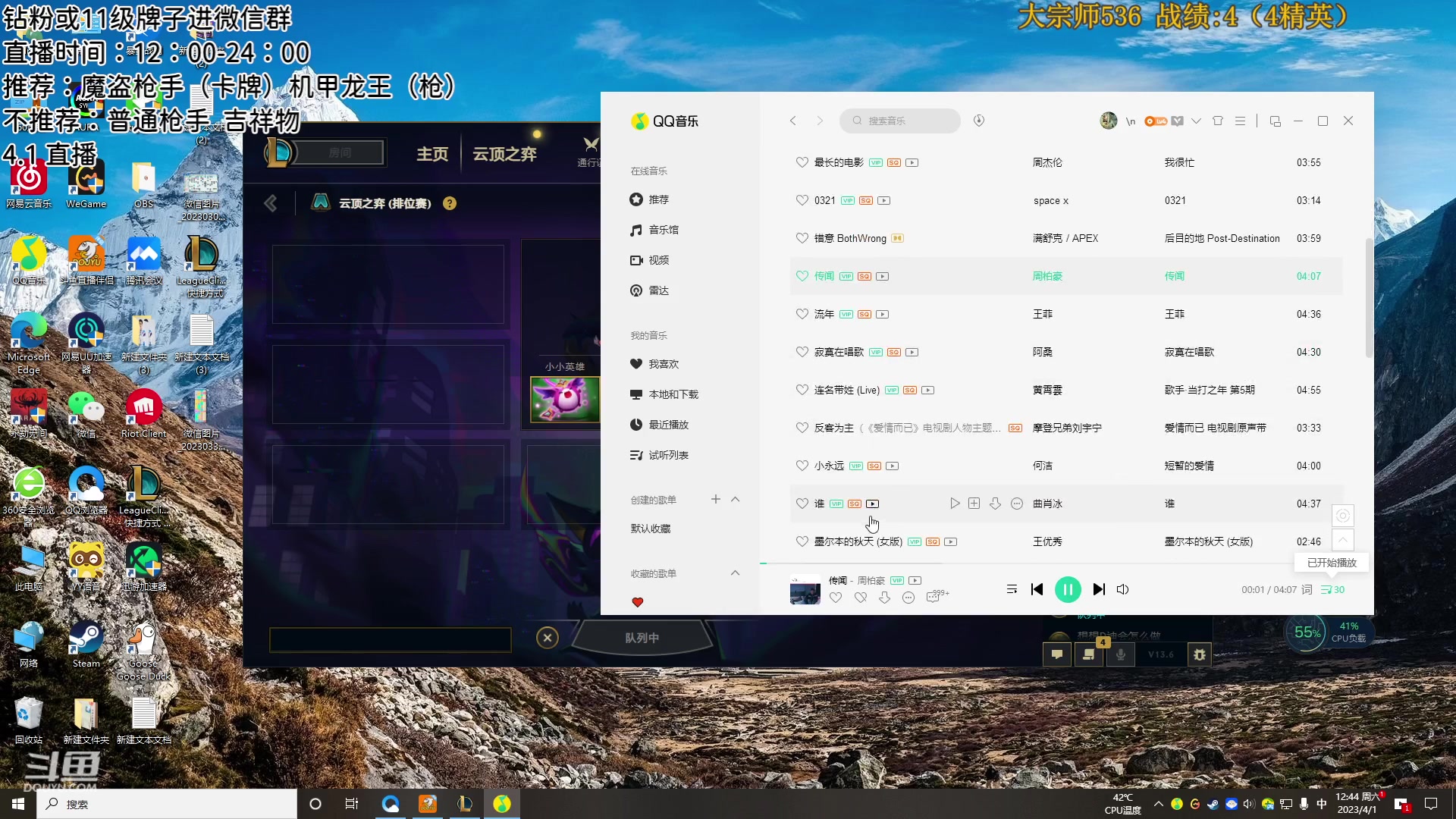This screenshot has width=1456, height=819.
Task: Collapse the 收藏的歌单 section
Action: coord(736,573)
